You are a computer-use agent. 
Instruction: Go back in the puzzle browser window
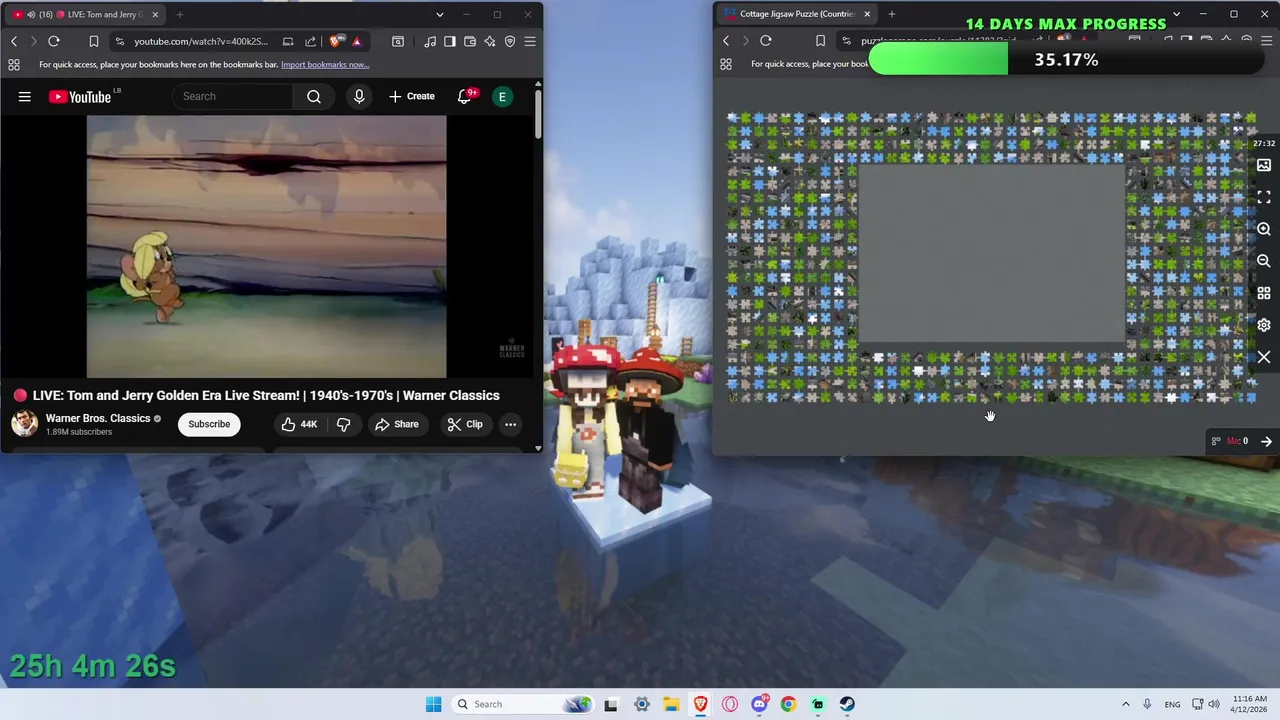coord(726,40)
